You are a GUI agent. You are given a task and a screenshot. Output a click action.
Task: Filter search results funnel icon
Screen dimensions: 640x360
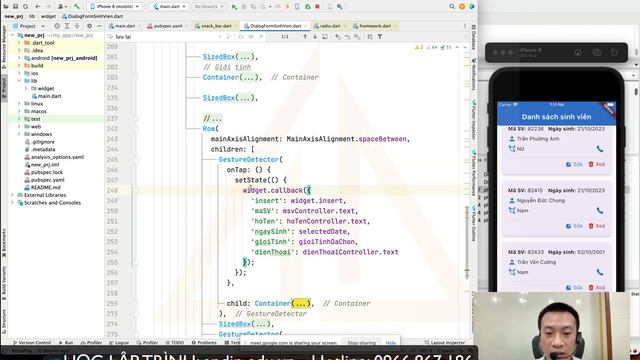[380, 37]
